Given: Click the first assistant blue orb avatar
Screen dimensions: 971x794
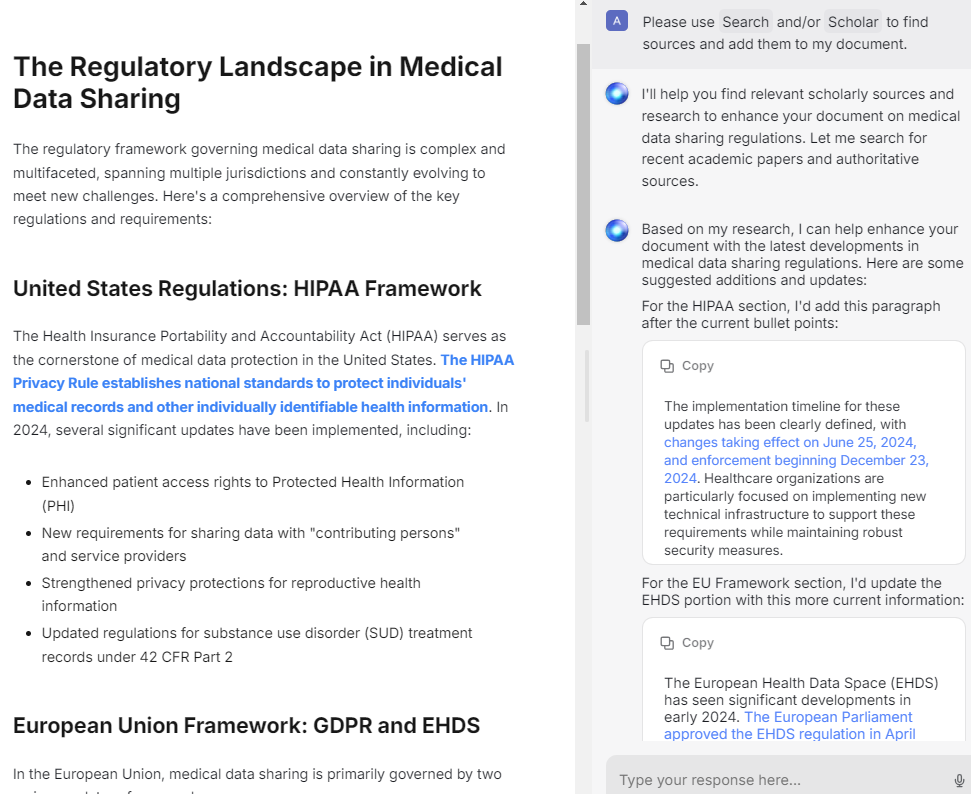Looking at the screenshot, I should (x=617, y=94).
